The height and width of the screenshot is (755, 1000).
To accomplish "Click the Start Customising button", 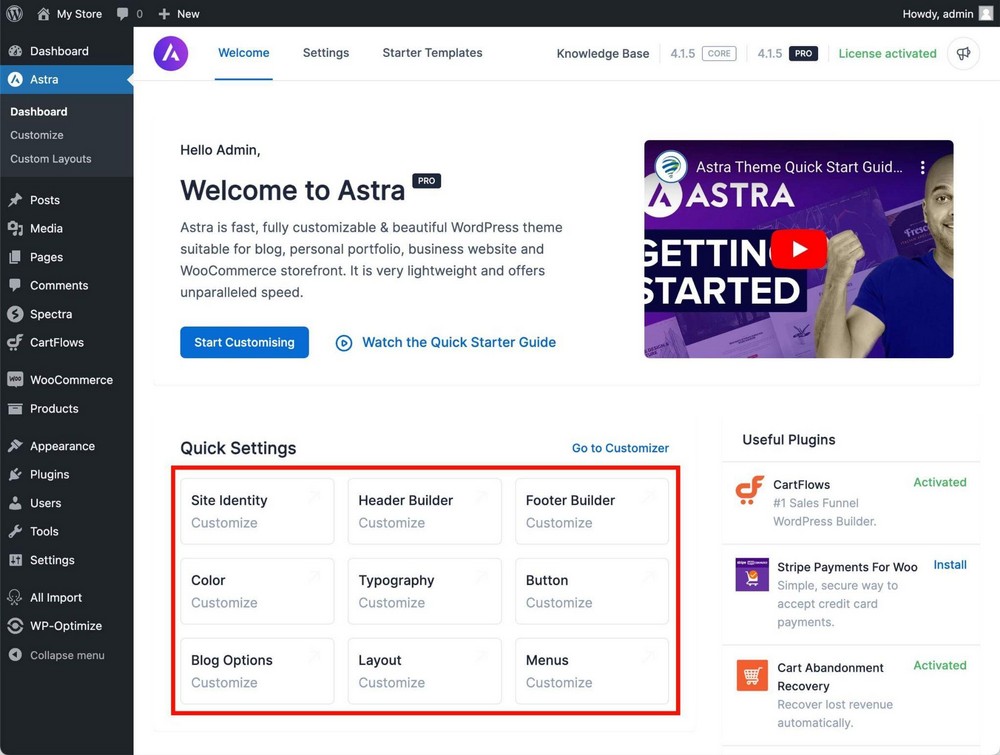I will pos(244,342).
